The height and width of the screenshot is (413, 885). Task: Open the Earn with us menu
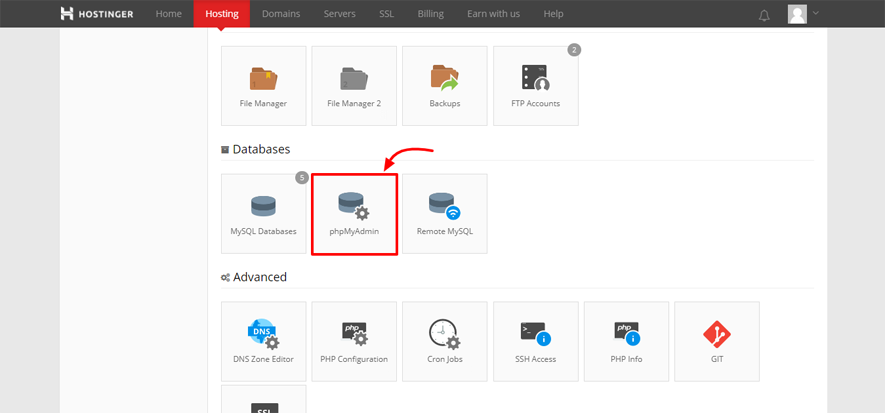coord(493,14)
